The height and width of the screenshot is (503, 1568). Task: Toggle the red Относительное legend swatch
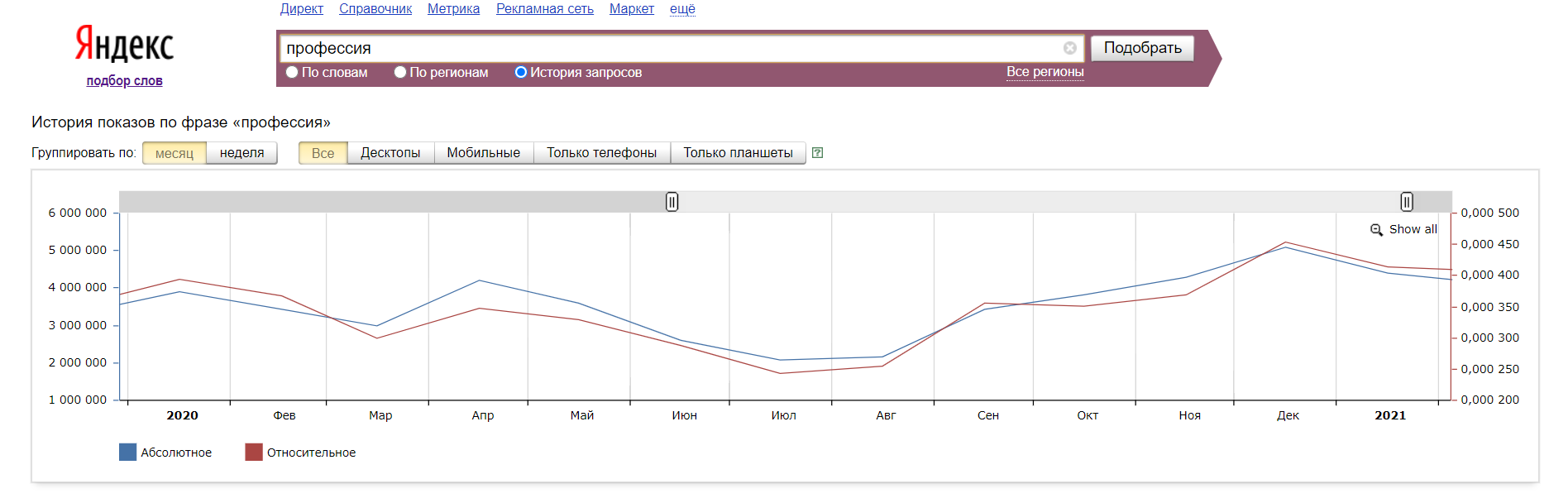tap(254, 452)
